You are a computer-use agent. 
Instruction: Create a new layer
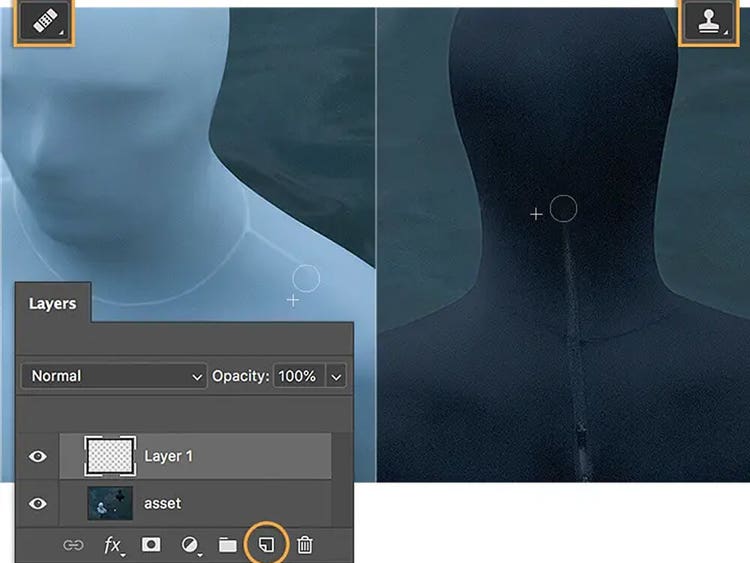[266, 545]
